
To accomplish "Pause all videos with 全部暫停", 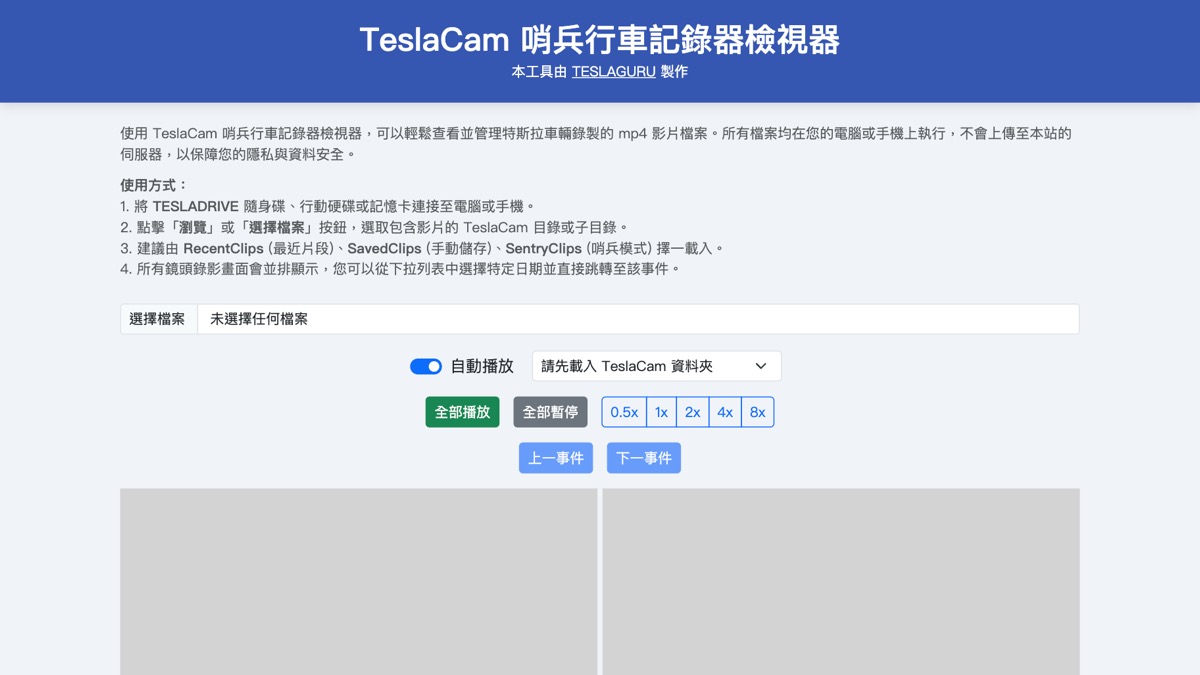I will click(550, 412).
